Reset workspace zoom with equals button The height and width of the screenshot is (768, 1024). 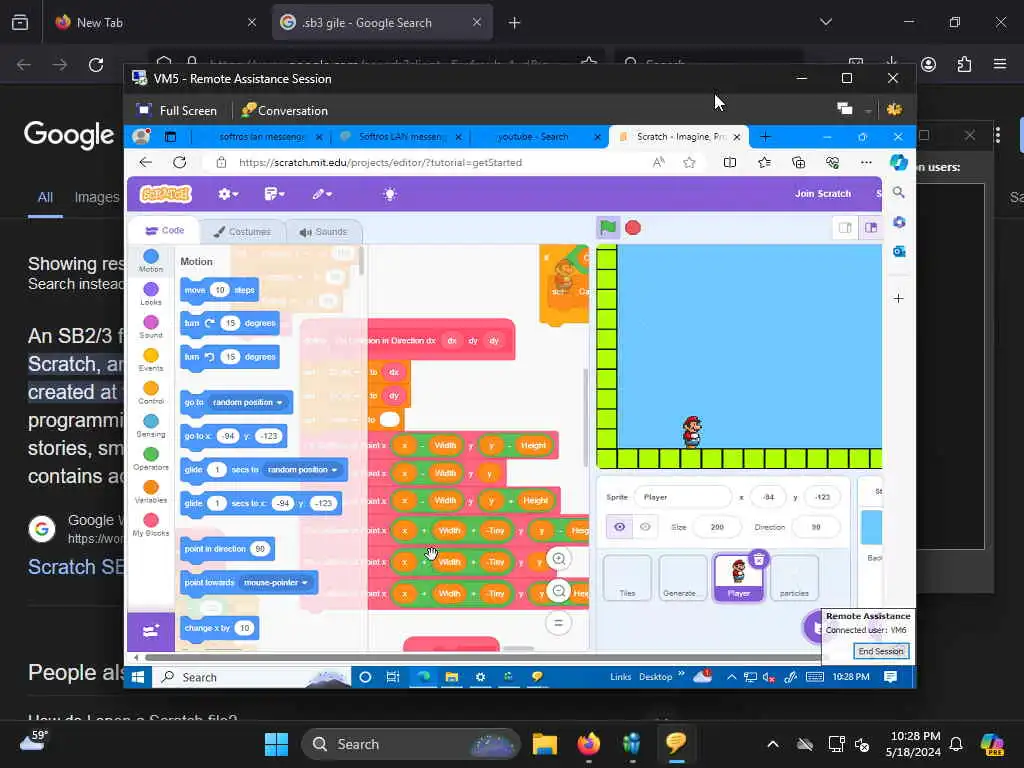[559, 622]
